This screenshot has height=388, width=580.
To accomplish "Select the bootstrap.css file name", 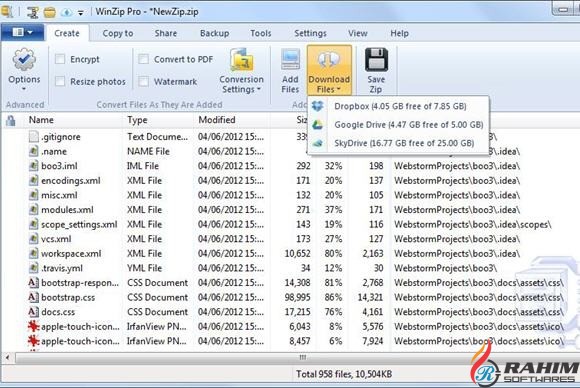I will [x=68, y=297].
